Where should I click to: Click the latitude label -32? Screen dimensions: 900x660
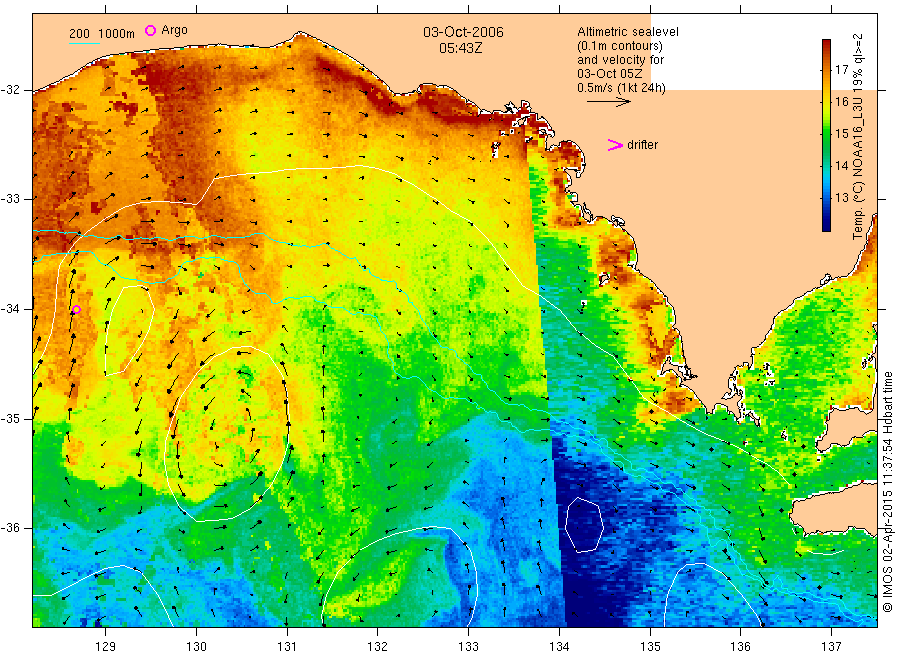(11, 90)
